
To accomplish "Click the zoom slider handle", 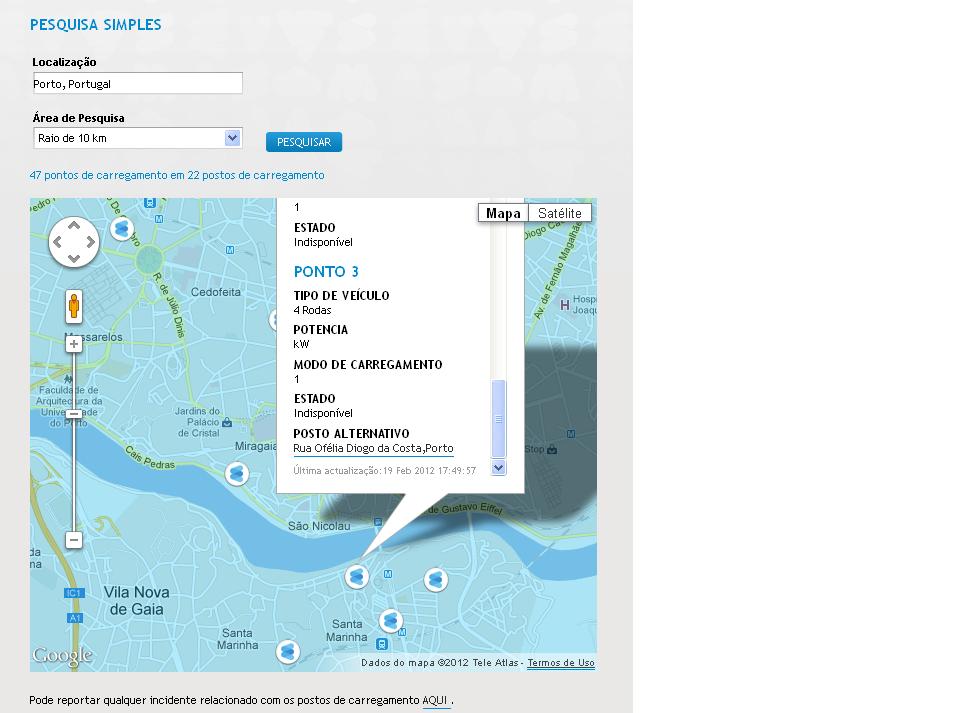I will coord(74,414).
